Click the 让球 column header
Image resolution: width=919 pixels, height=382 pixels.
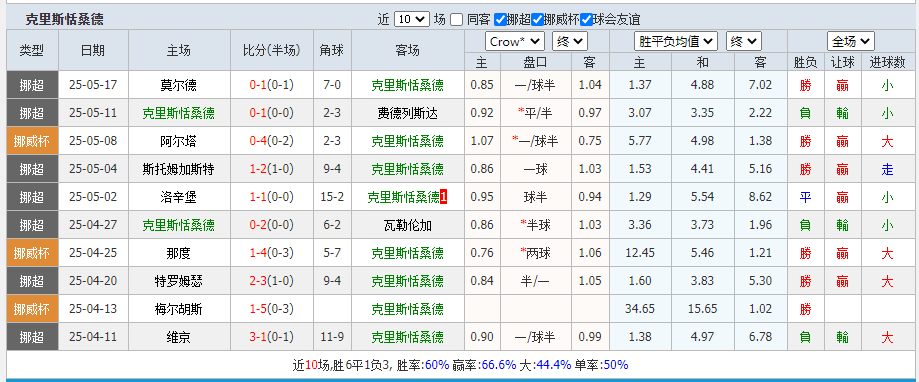843,62
